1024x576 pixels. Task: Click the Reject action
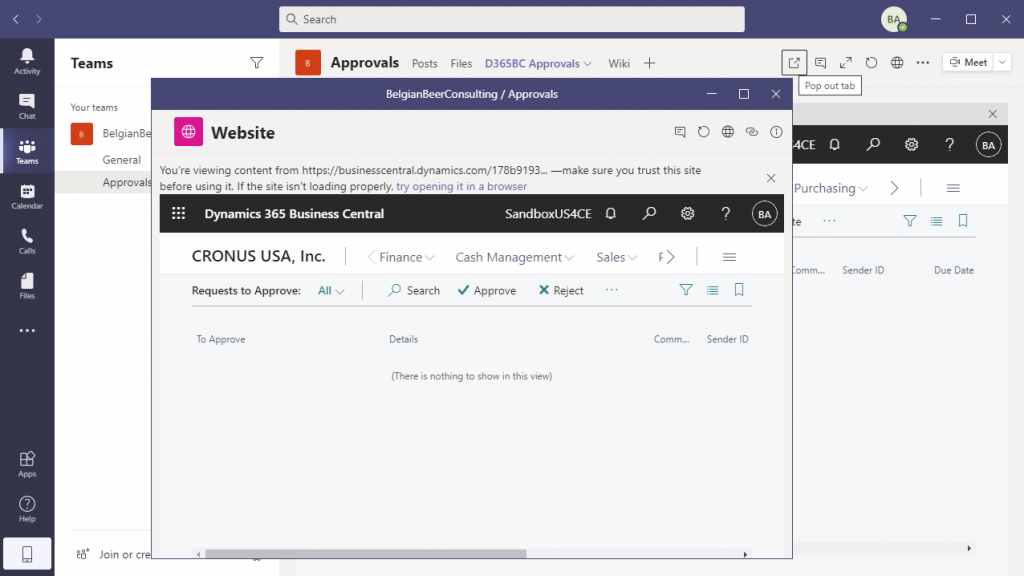[561, 291]
